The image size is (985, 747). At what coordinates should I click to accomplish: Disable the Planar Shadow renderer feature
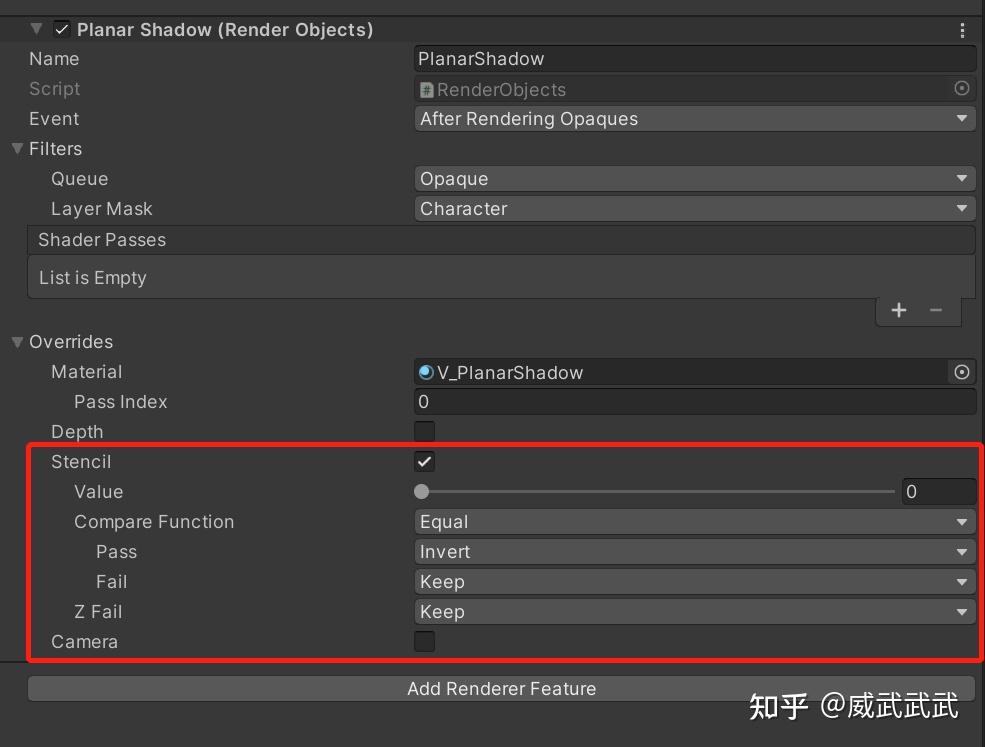coord(62,29)
